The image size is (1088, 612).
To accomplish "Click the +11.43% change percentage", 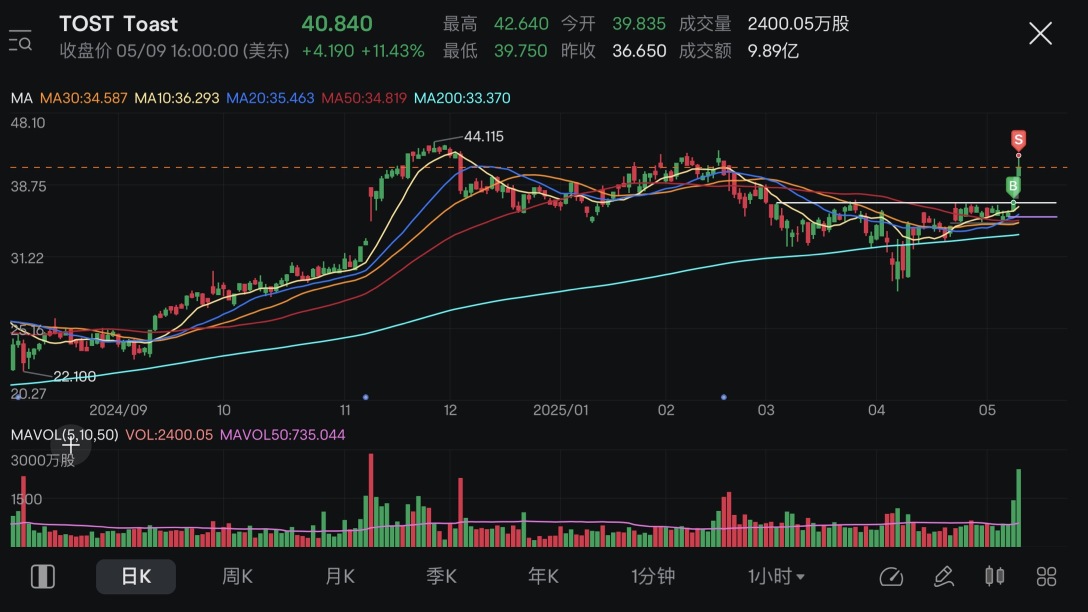I will point(393,51).
